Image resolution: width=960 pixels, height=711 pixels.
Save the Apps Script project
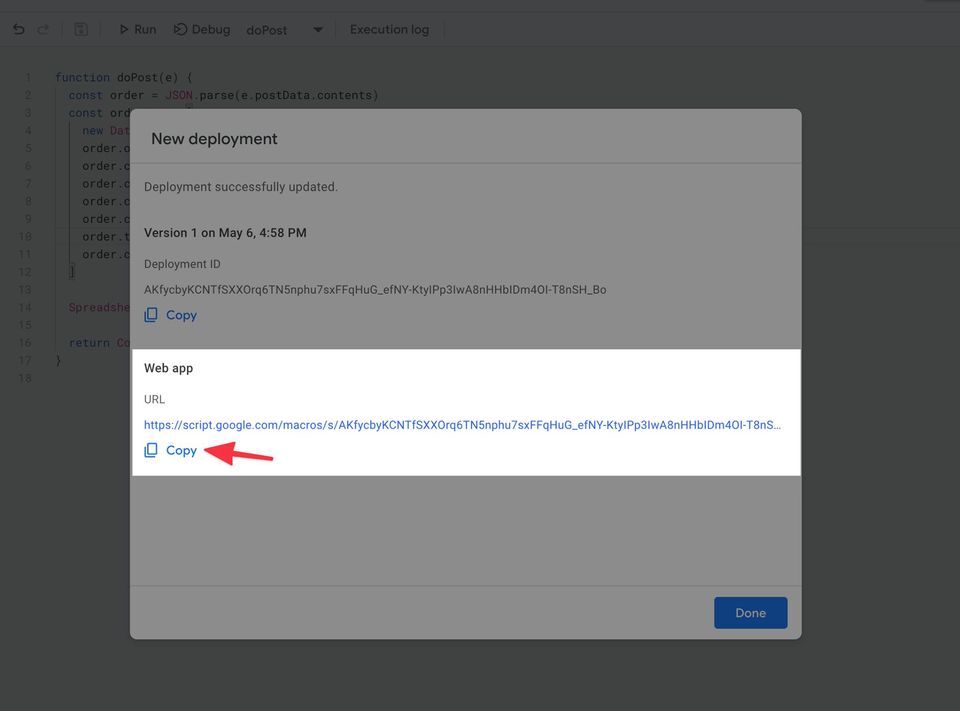(x=80, y=29)
